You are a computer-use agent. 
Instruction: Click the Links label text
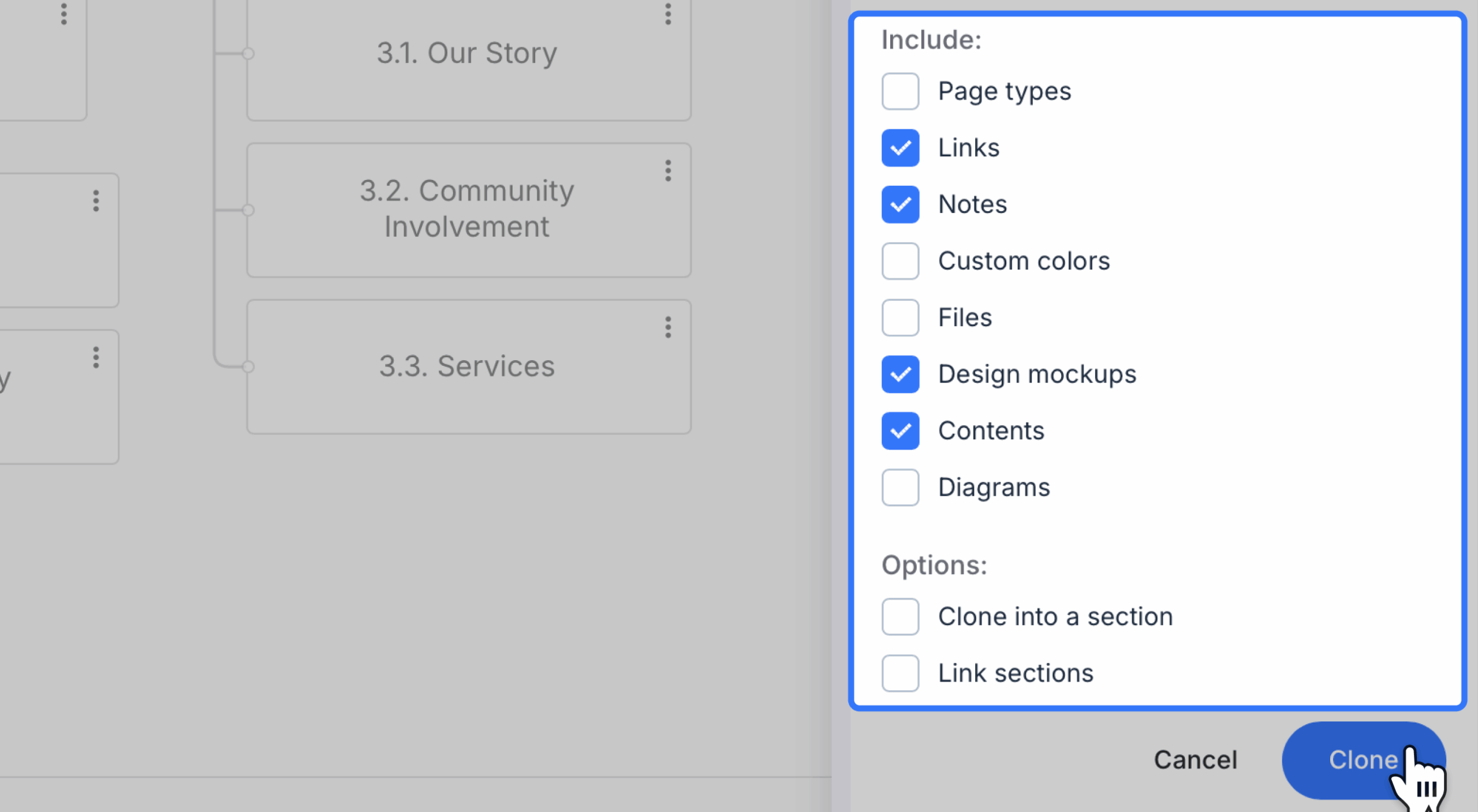(968, 148)
